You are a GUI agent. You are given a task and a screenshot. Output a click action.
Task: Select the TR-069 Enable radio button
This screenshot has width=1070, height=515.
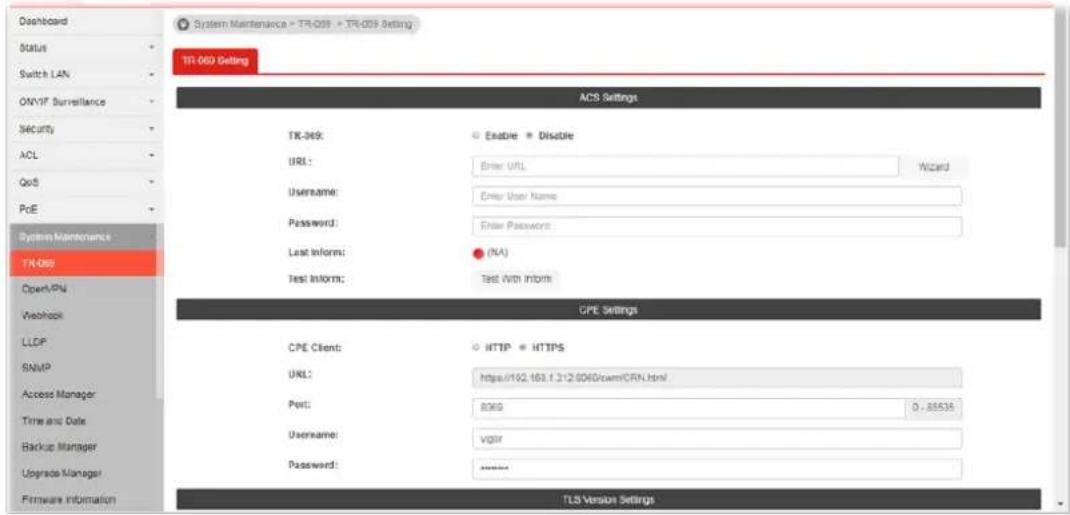(476, 136)
